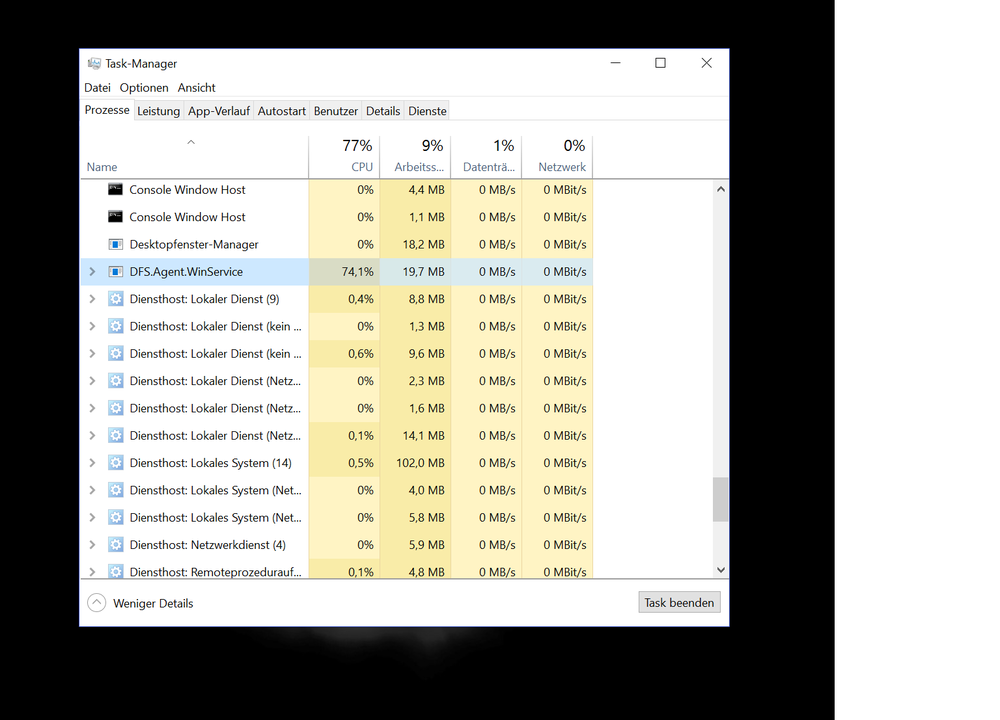Screen dimensions: 1000x720
Task: Open the Ansicht menu
Action: [196, 88]
